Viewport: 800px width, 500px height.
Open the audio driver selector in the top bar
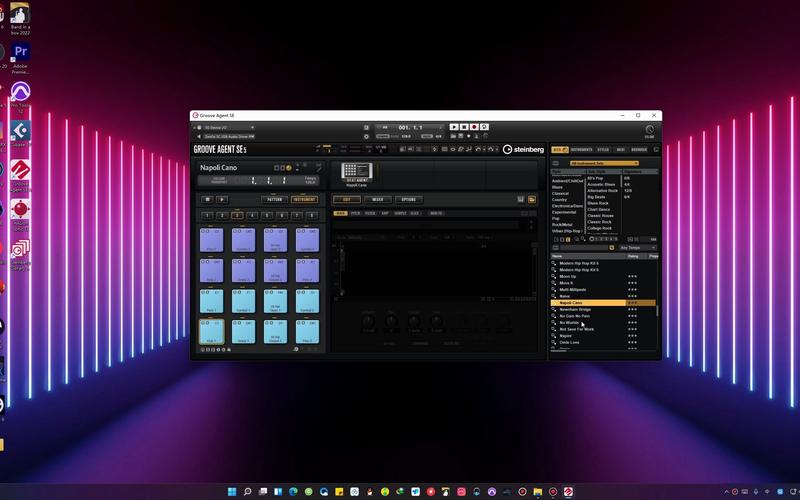coord(229,137)
